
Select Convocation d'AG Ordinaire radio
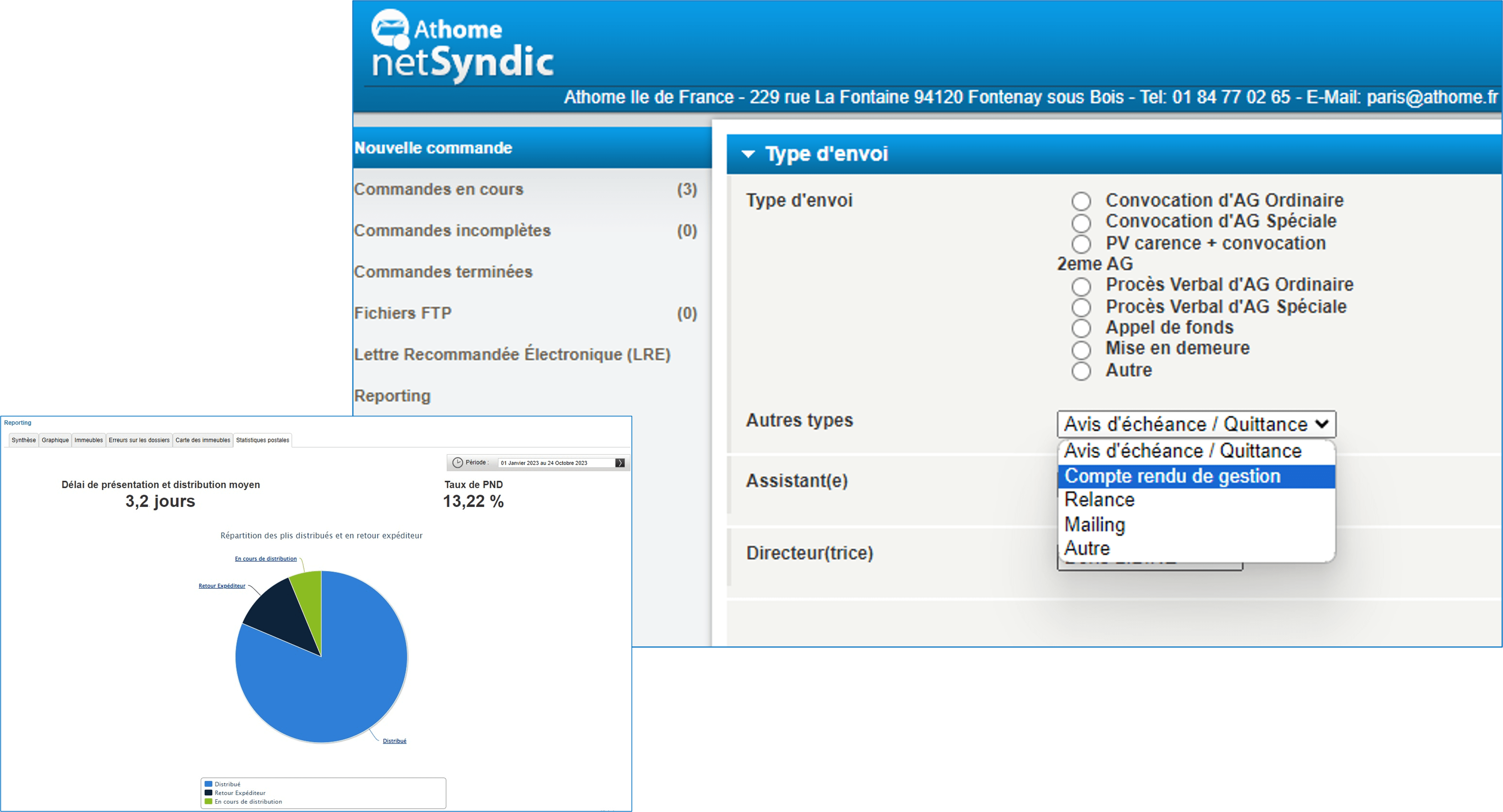click(x=1081, y=201)
